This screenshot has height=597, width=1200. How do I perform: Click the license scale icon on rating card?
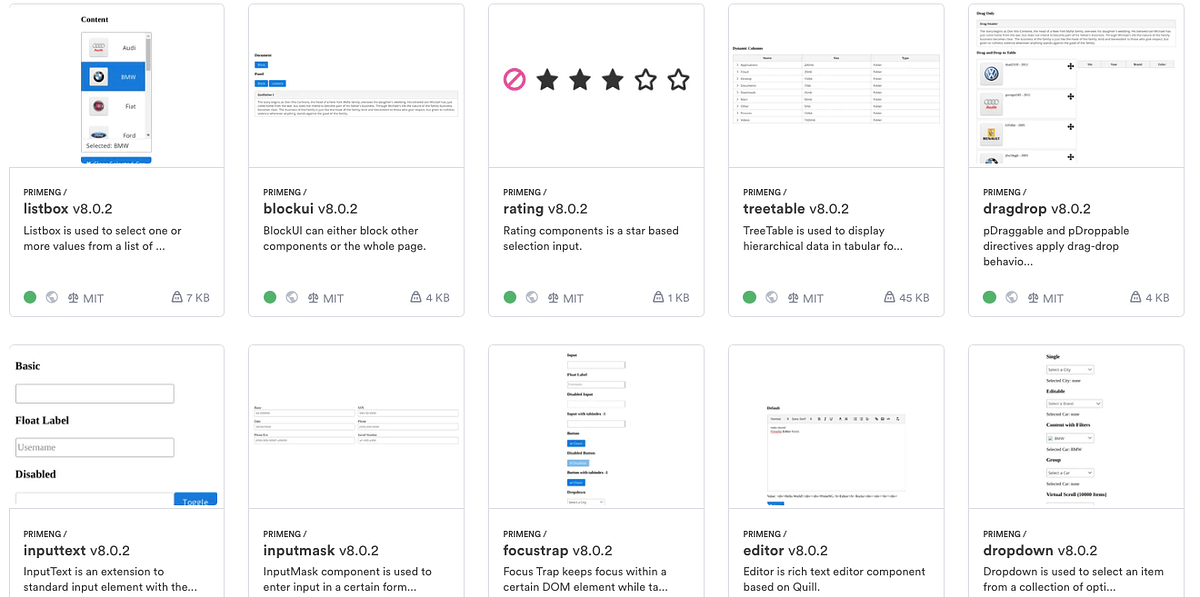[553, 298]
